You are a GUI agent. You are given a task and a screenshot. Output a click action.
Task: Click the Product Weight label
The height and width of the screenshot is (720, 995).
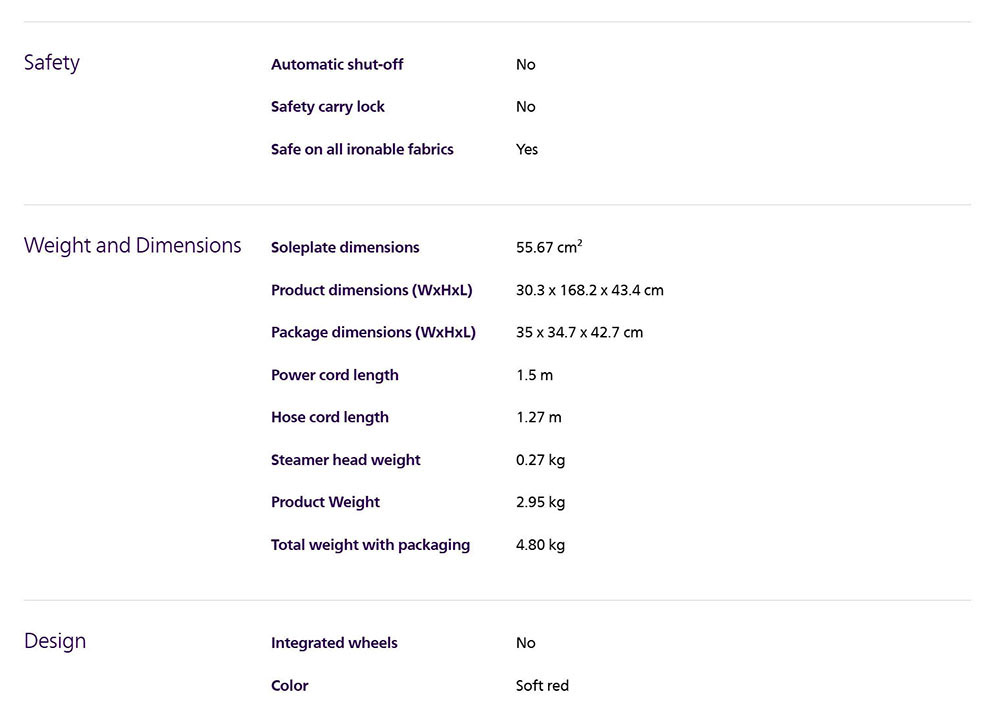click(x=326, y=503)
